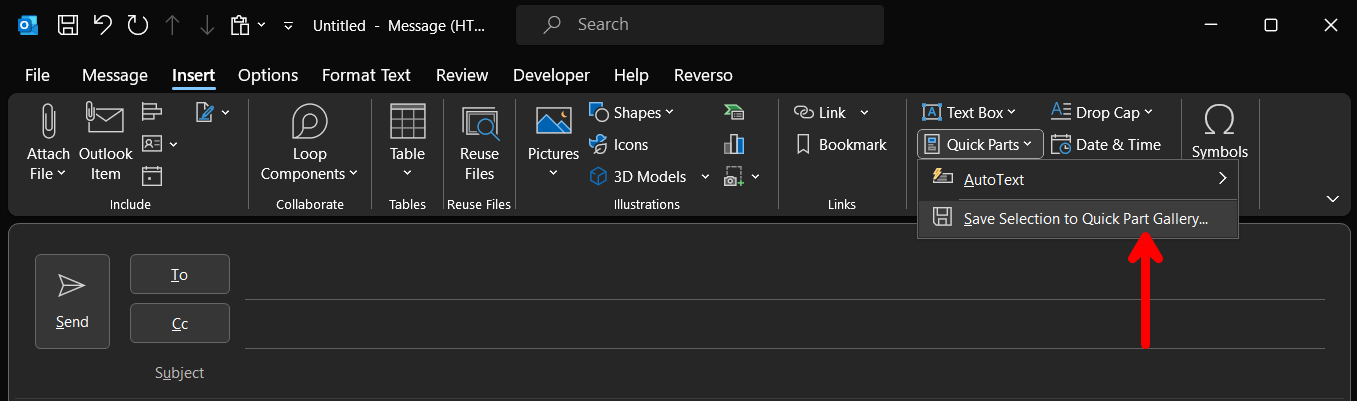Click the To recipients button
This screenshot has width=1357, height=401.
(180, 274)
